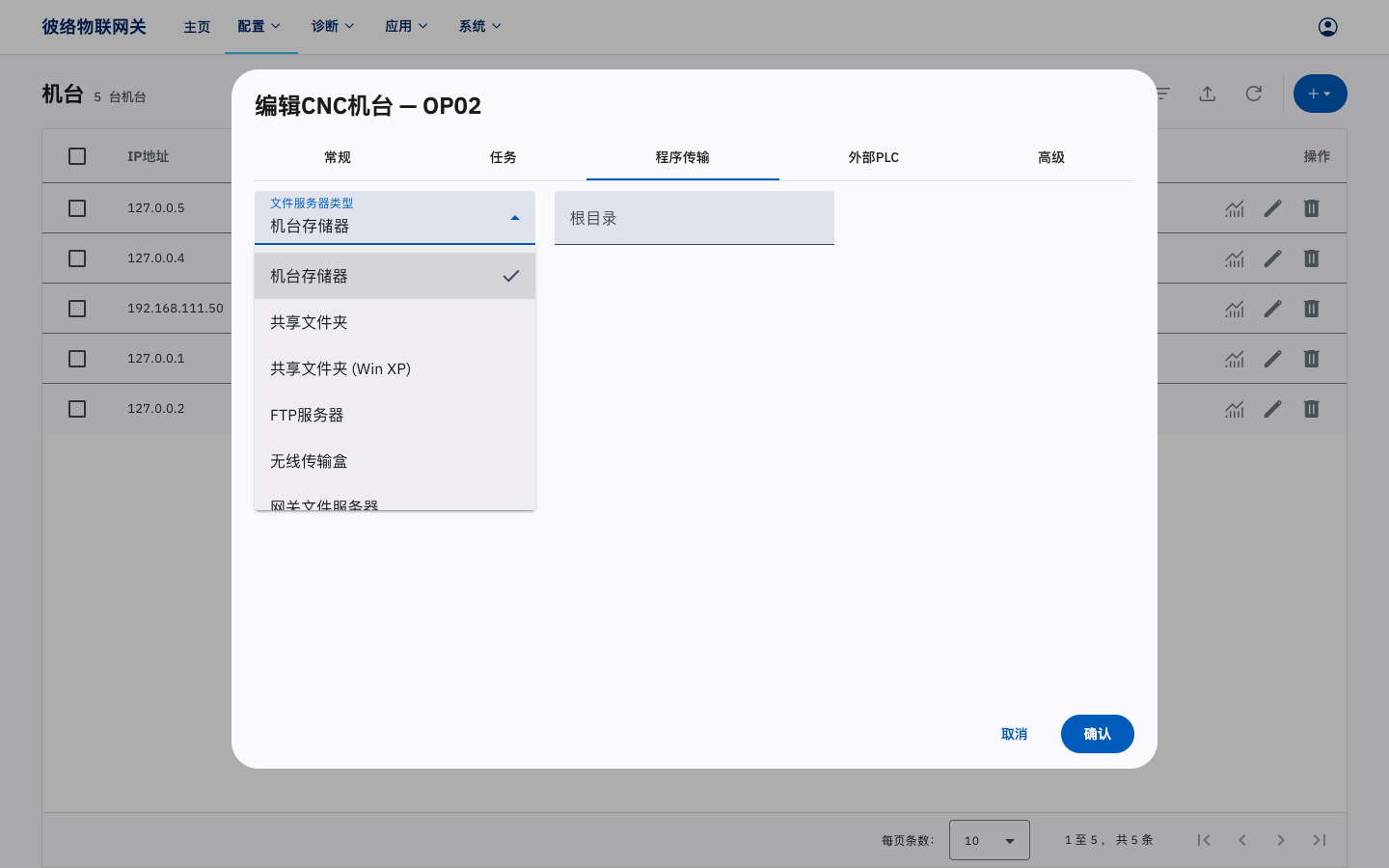This screenshot has width=1389, height=868.
Task: Edit the 192.168.111.50 machine via pencil icon
Action: [1273, 309]
